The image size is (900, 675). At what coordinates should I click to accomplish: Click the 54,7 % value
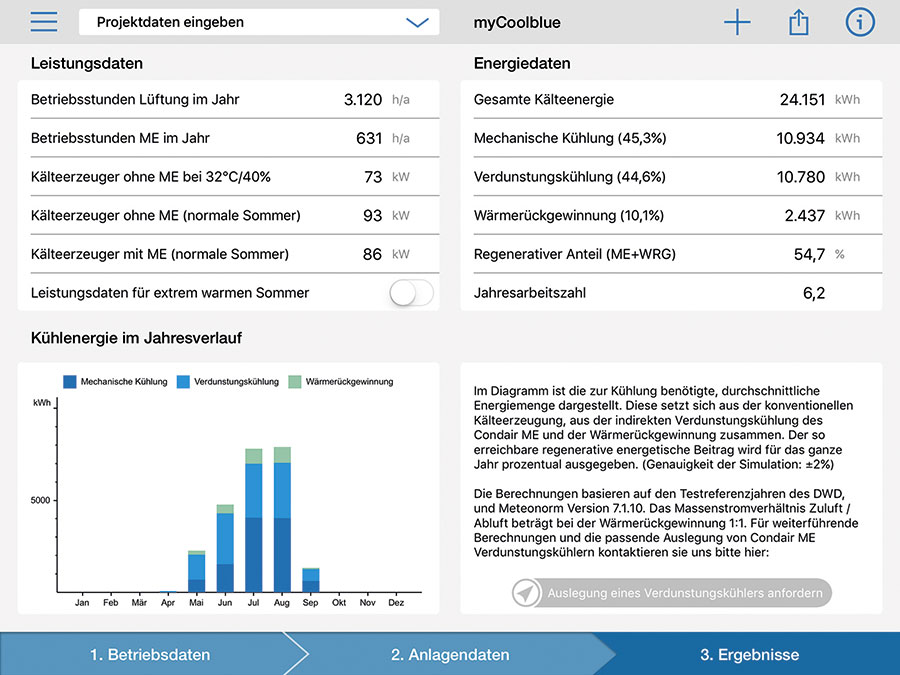819,254
